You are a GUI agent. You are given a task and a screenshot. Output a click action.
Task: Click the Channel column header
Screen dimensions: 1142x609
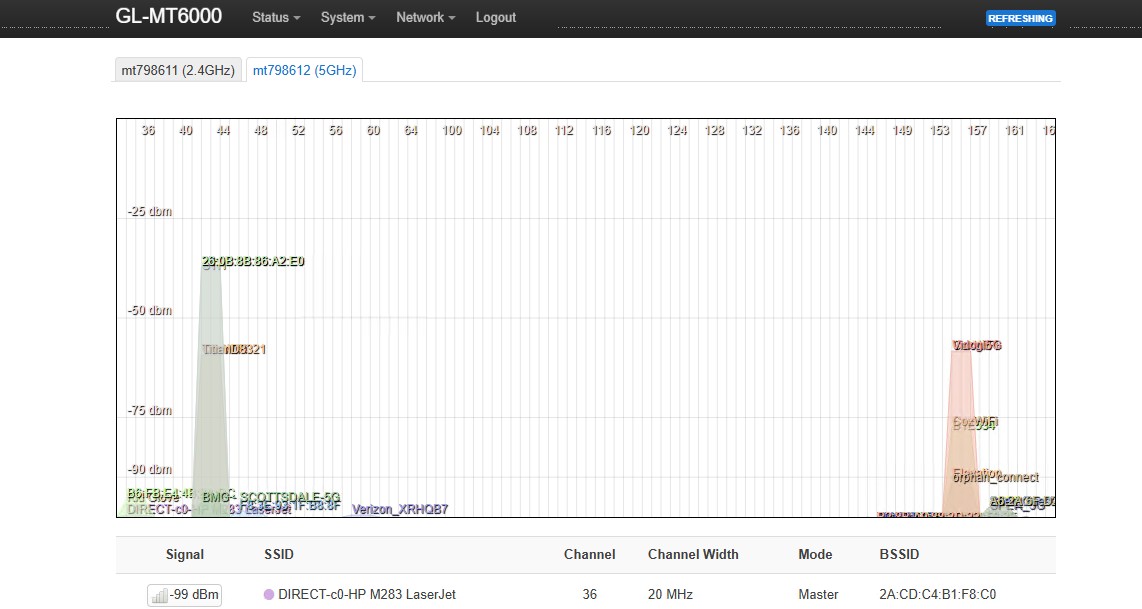click(x=589, y=554)
